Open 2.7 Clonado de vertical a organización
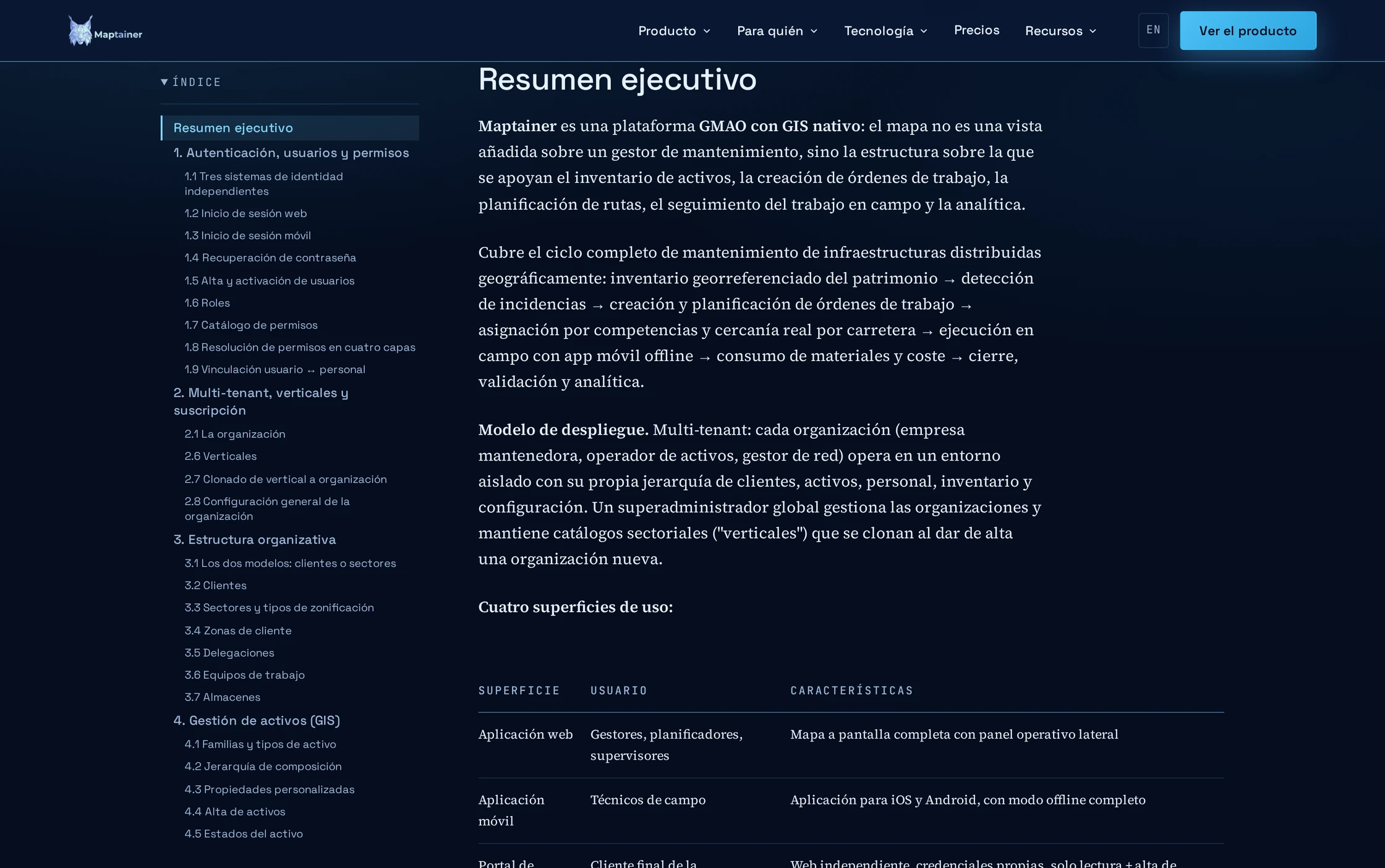The height and width of the screenshot is (868, 1385). pyautogui.click(x=286, y=479)
